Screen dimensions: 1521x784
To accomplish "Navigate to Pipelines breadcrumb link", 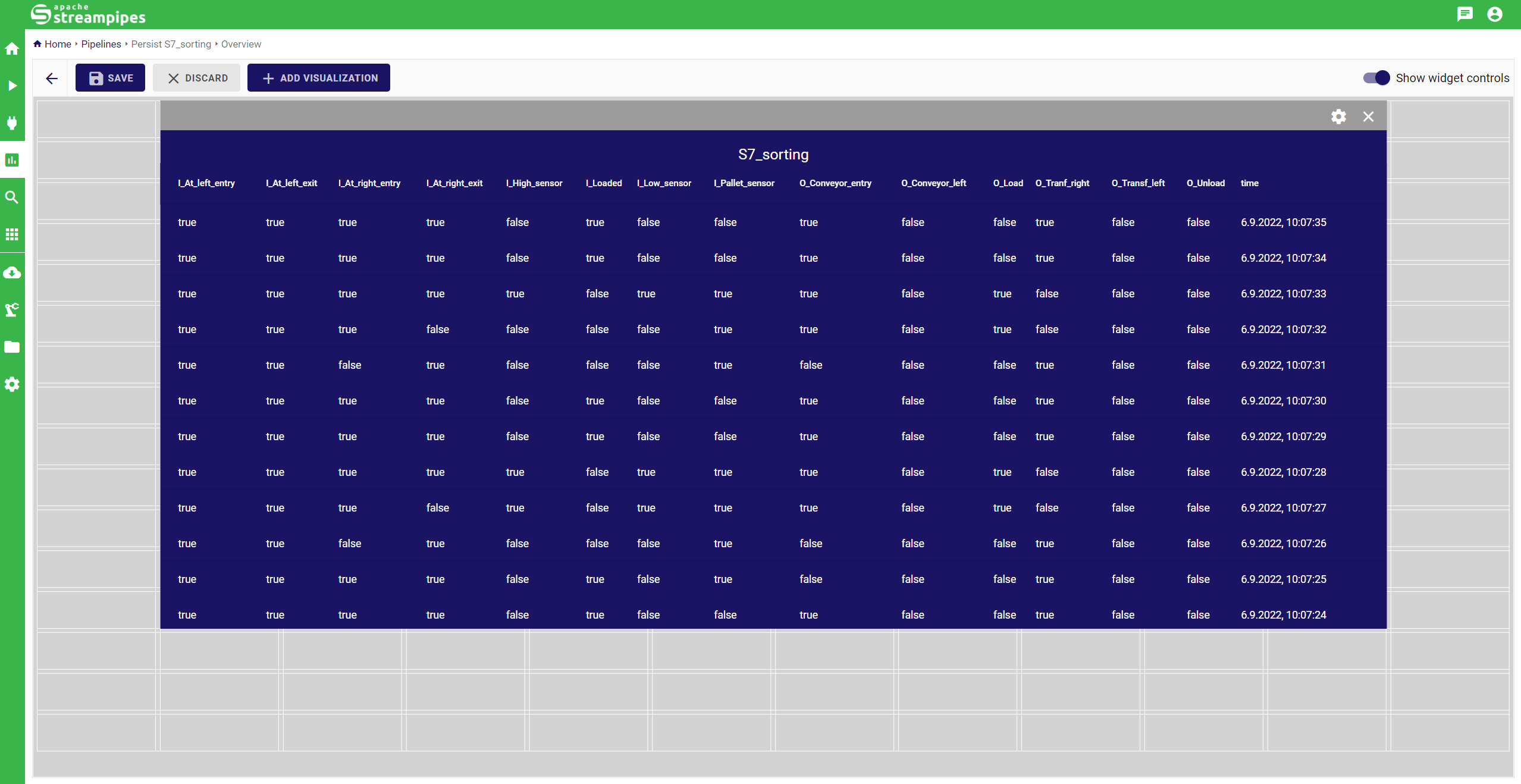I will click(x=101, y=44).
